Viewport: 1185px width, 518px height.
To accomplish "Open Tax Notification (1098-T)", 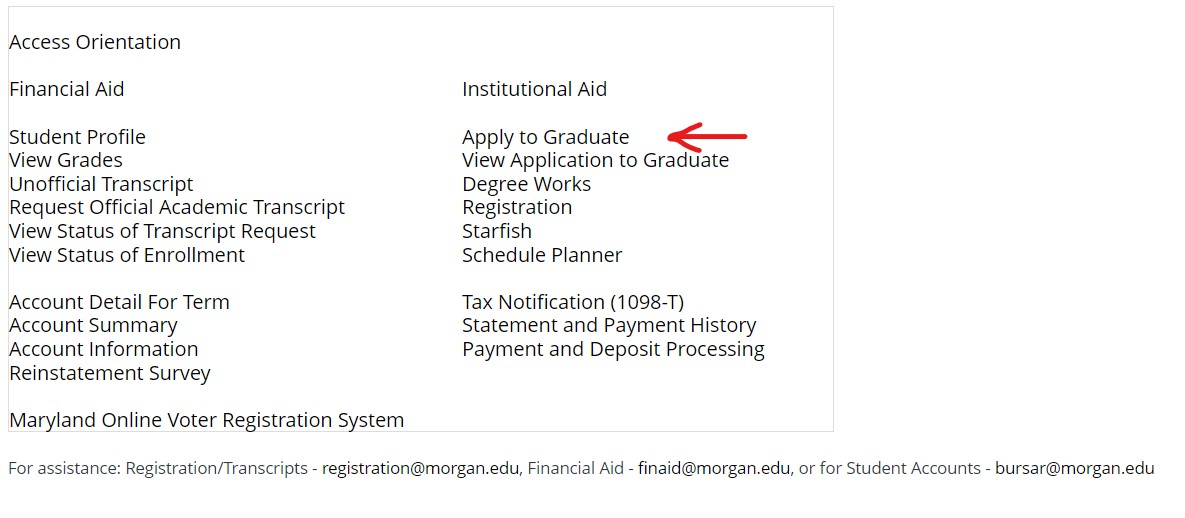I will tap(573, 302).
